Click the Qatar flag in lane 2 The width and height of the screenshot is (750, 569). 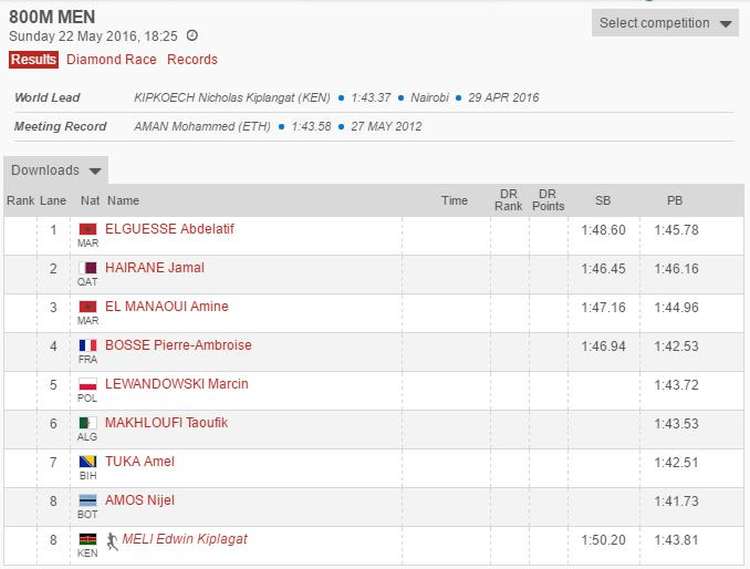click(88, 268)
